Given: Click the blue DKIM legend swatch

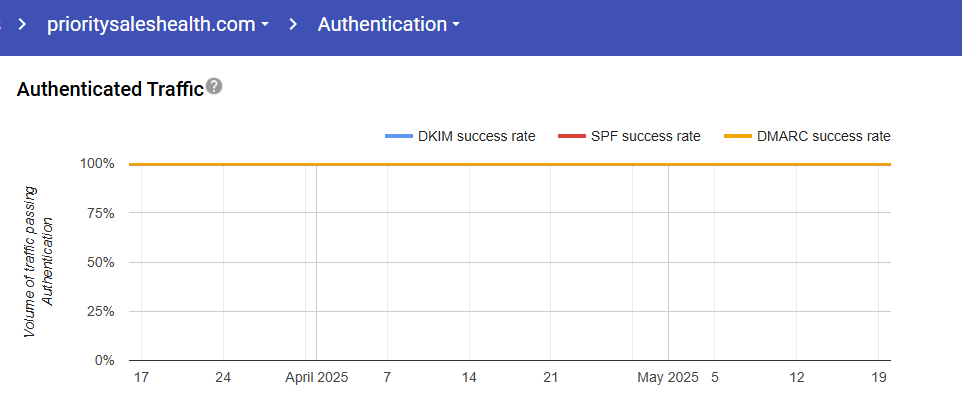Looking at the screenshot, I should (398, 136).
